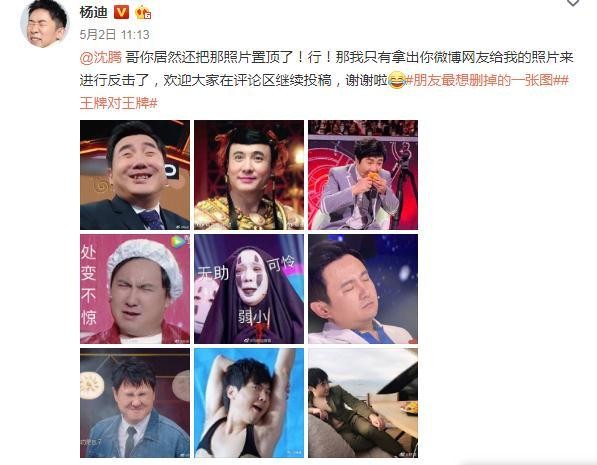The image size is (597, 465).
Task: Click the laughing-crying emoji in post
Action: (x=396, y=80)
